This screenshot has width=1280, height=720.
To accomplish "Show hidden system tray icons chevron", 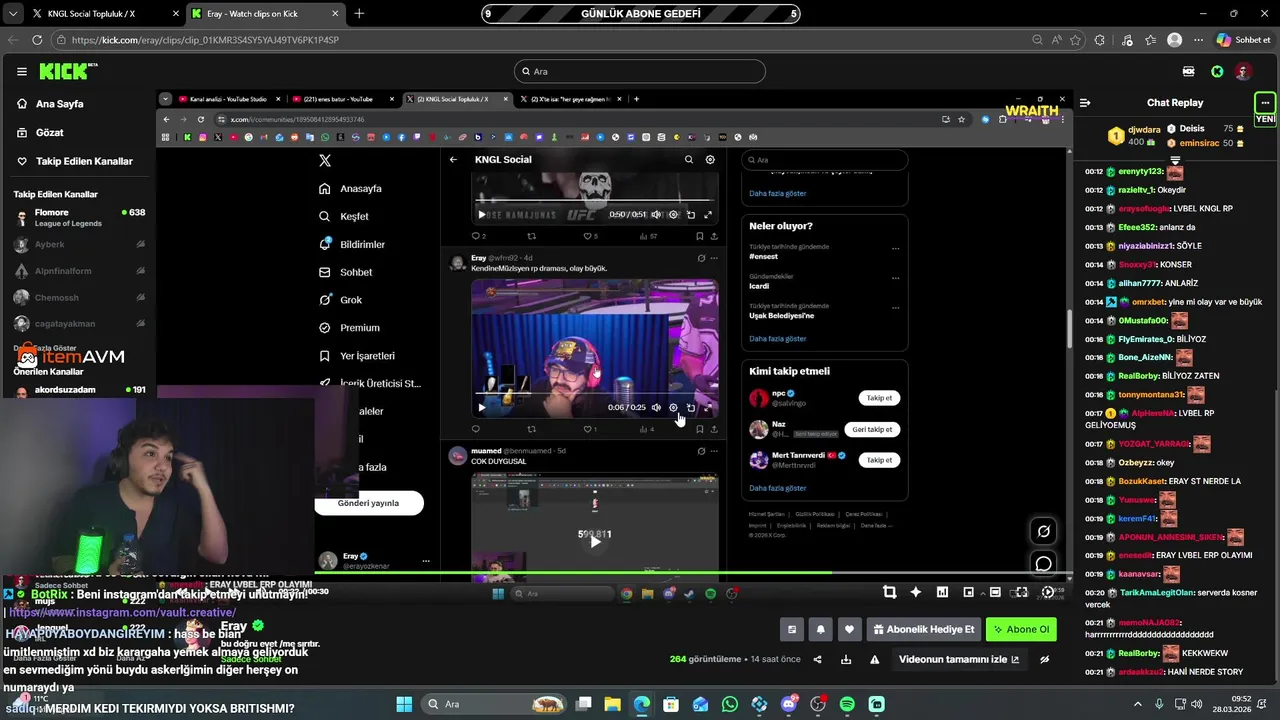I will coord(1137,704).
